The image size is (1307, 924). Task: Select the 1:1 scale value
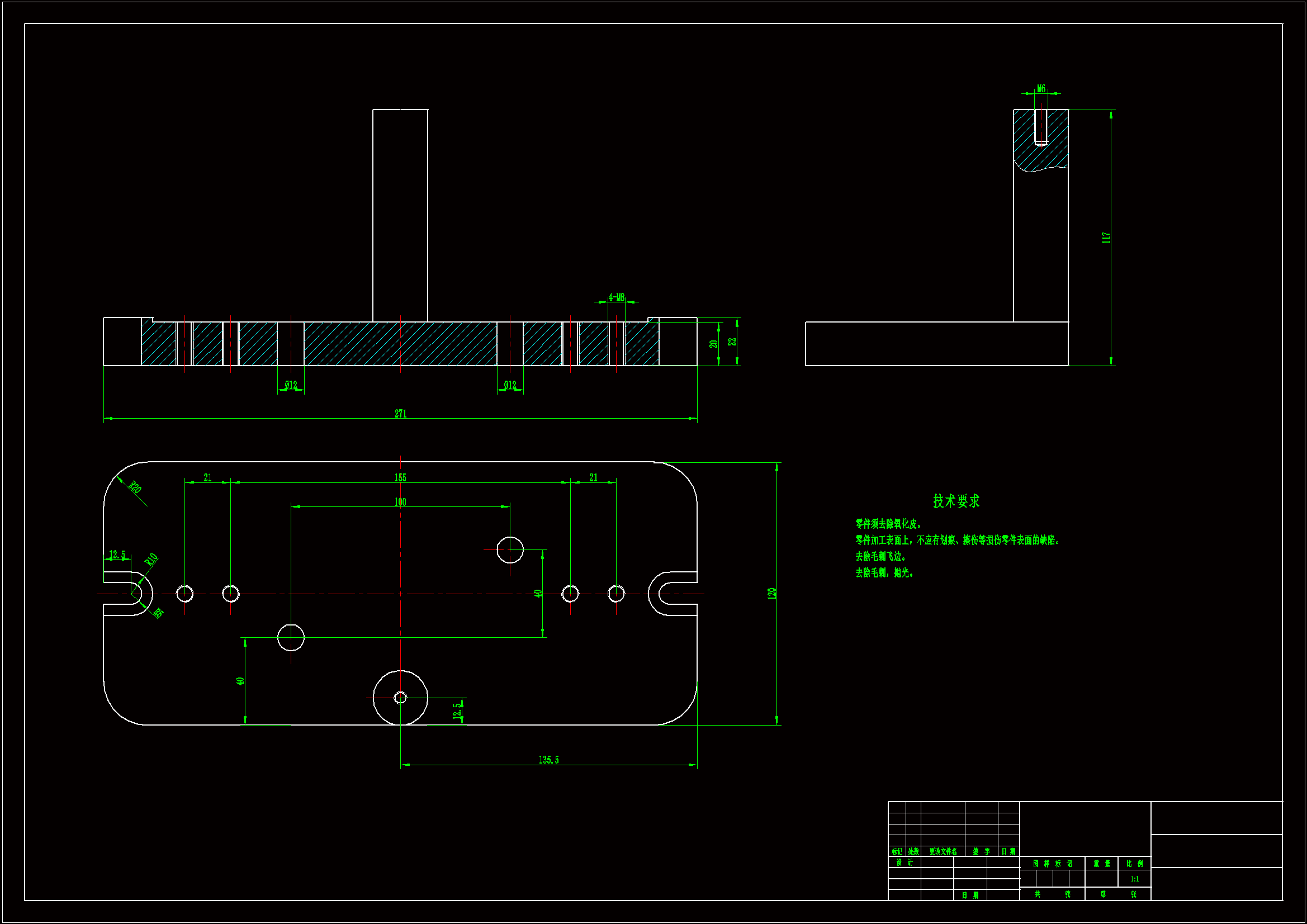pos(1134,879)
